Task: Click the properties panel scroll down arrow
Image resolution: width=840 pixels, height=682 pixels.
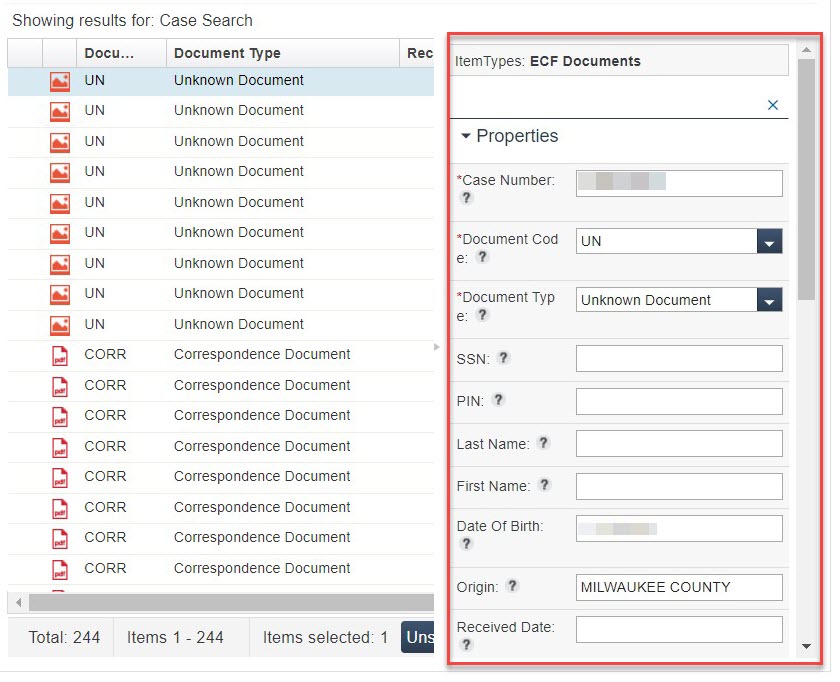Action: coord(807,647)
